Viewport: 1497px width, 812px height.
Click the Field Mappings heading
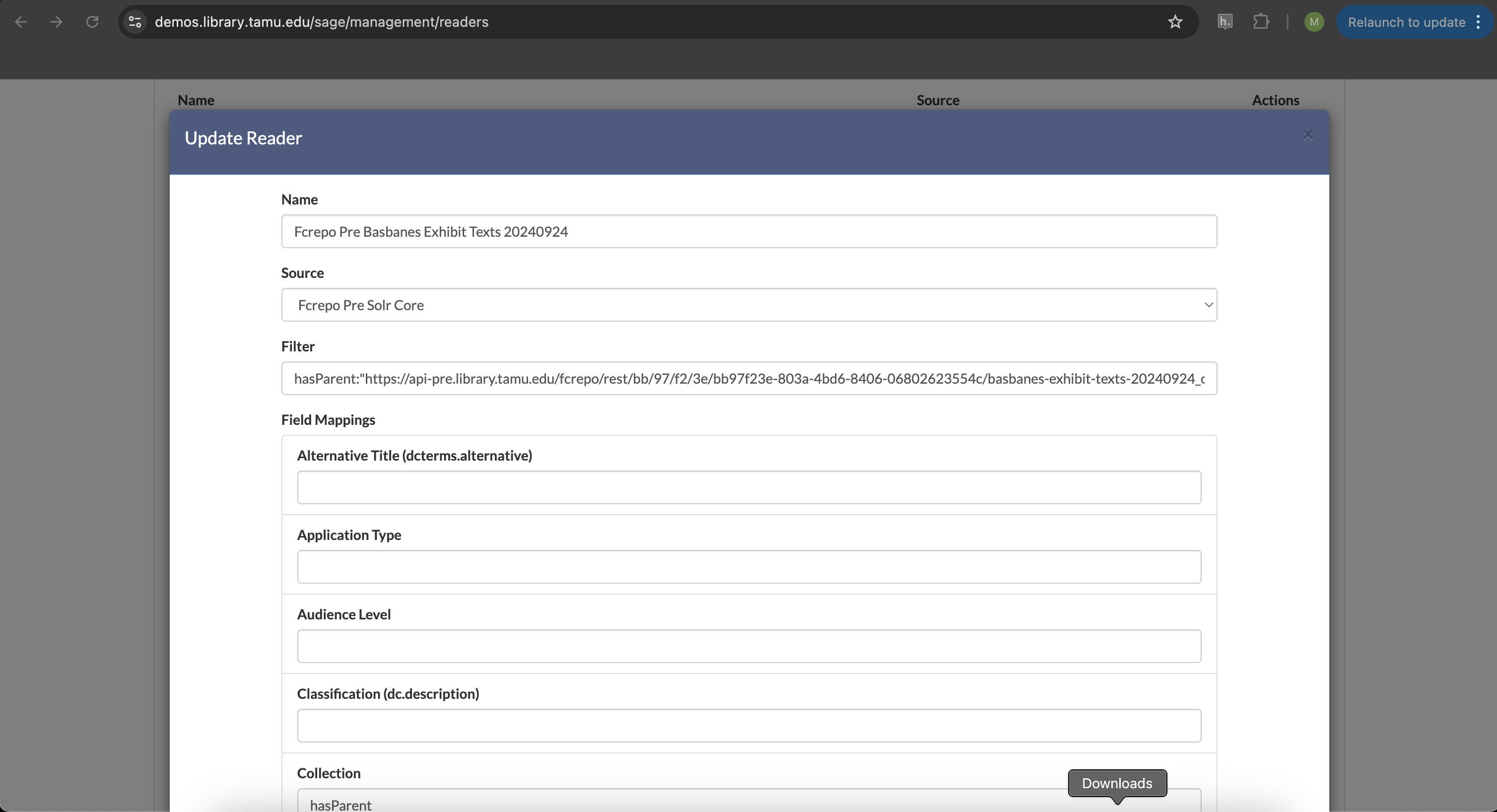[x=329, y=420]
